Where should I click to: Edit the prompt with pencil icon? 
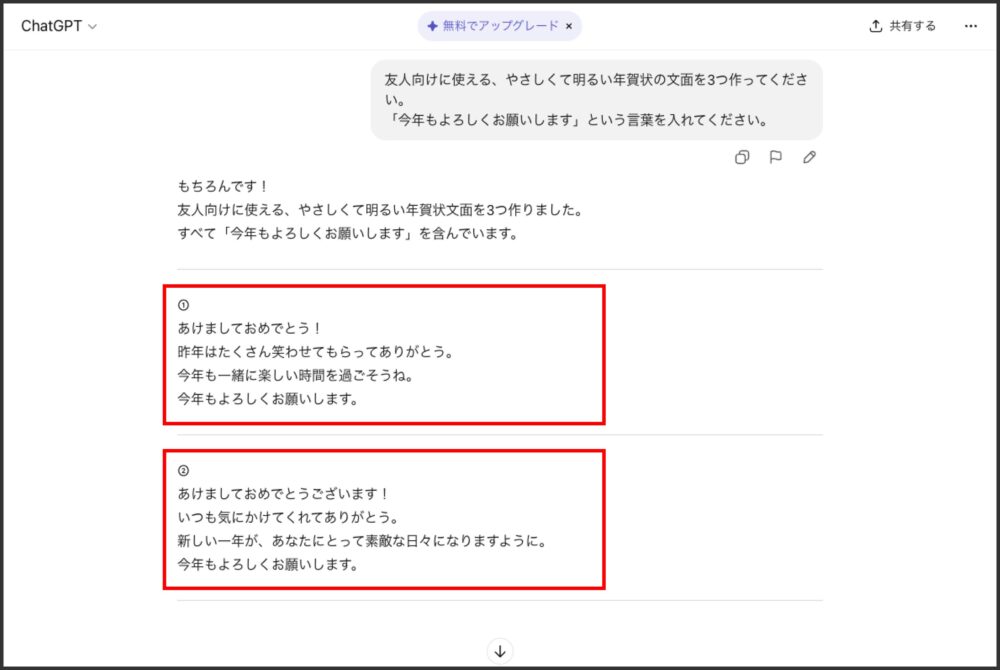(810, 157)
